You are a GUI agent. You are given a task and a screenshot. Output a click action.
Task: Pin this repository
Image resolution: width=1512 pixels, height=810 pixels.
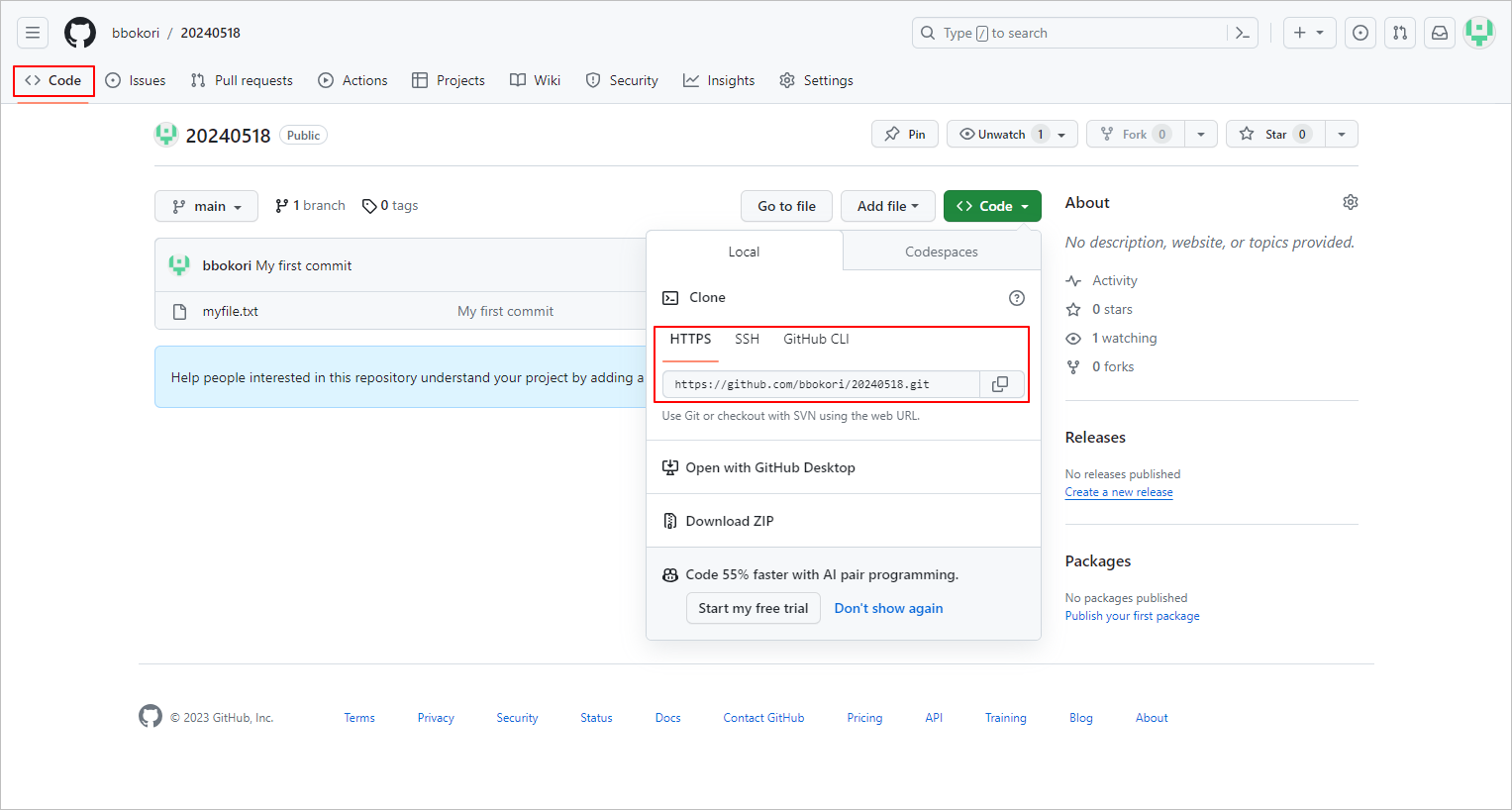tap(905, 134)
